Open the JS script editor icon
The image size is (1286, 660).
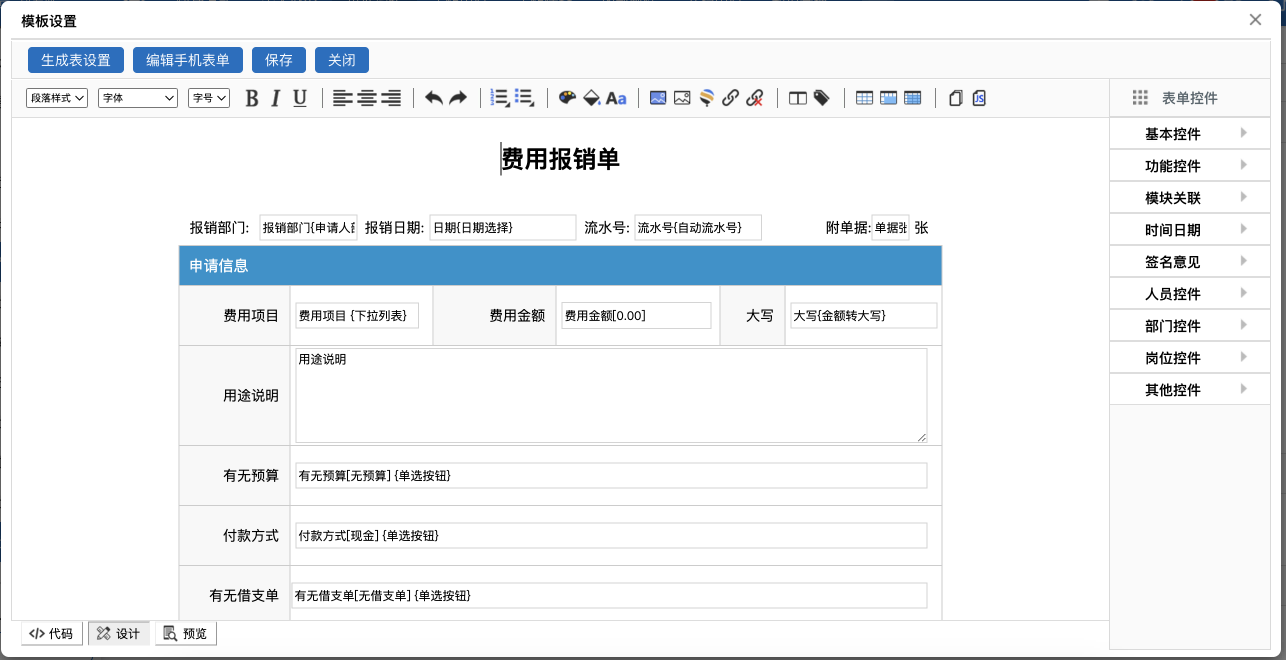tap(978, 98)
